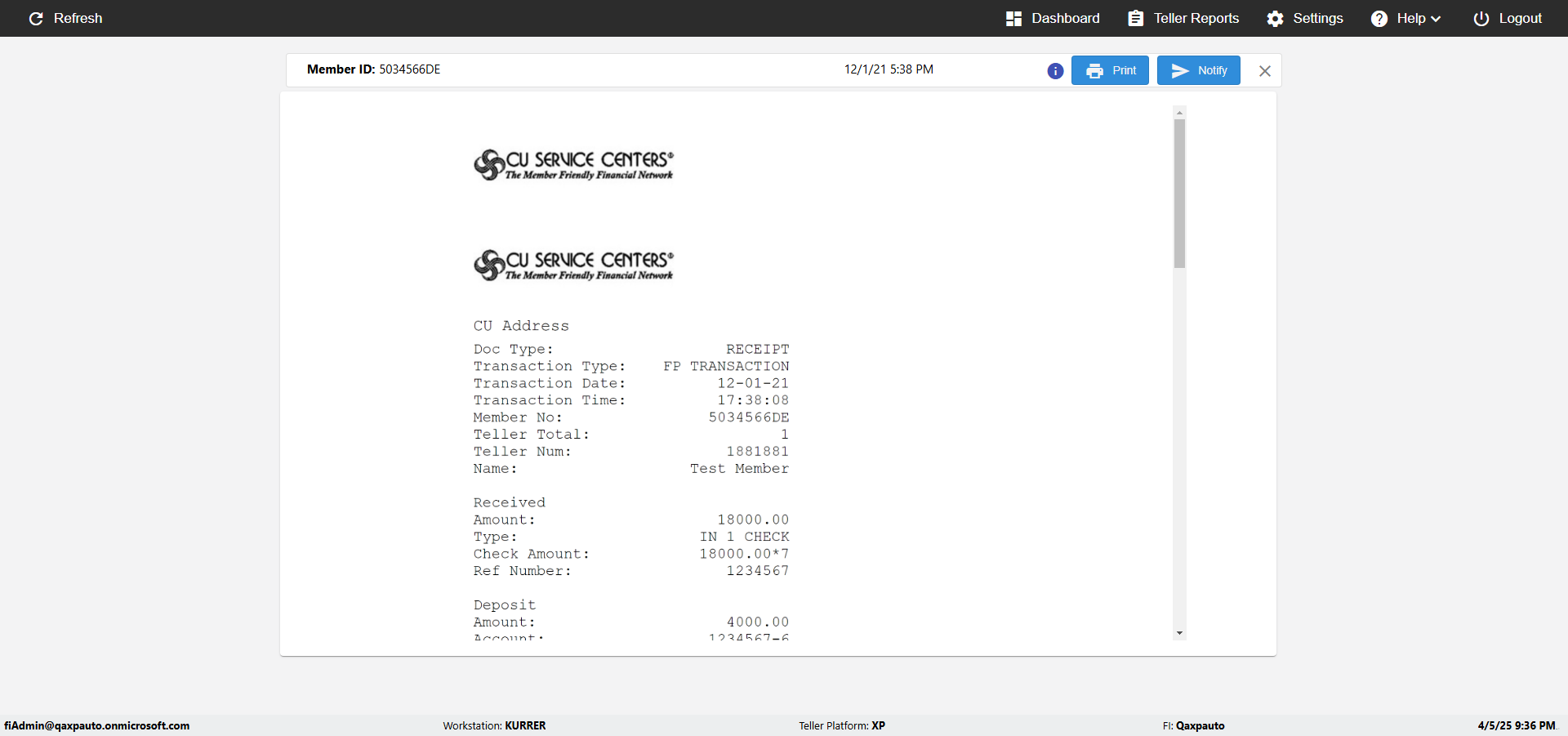This screenshot has width=1568, height=736.
Task: Click the Member ID 5034566DE text
Action: [x=374, y=69]
